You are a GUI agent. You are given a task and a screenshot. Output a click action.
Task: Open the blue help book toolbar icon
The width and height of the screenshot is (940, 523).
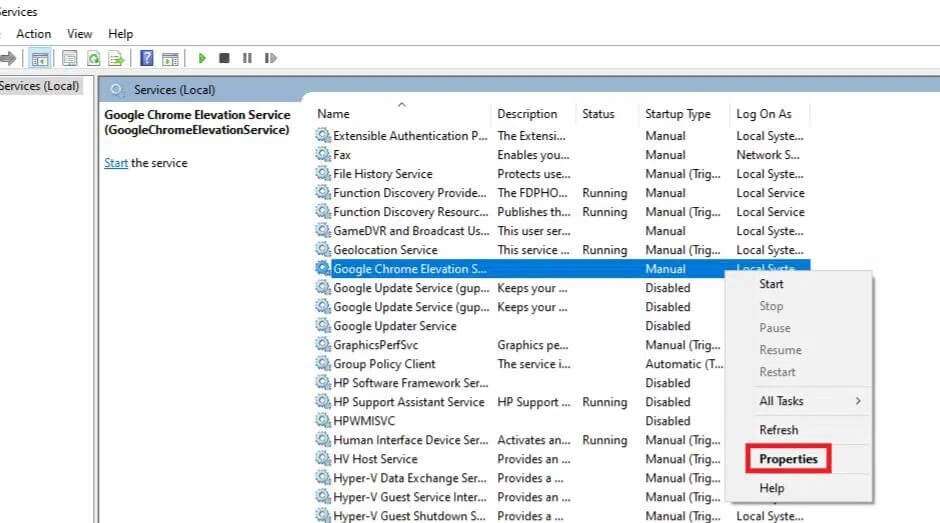146,58
